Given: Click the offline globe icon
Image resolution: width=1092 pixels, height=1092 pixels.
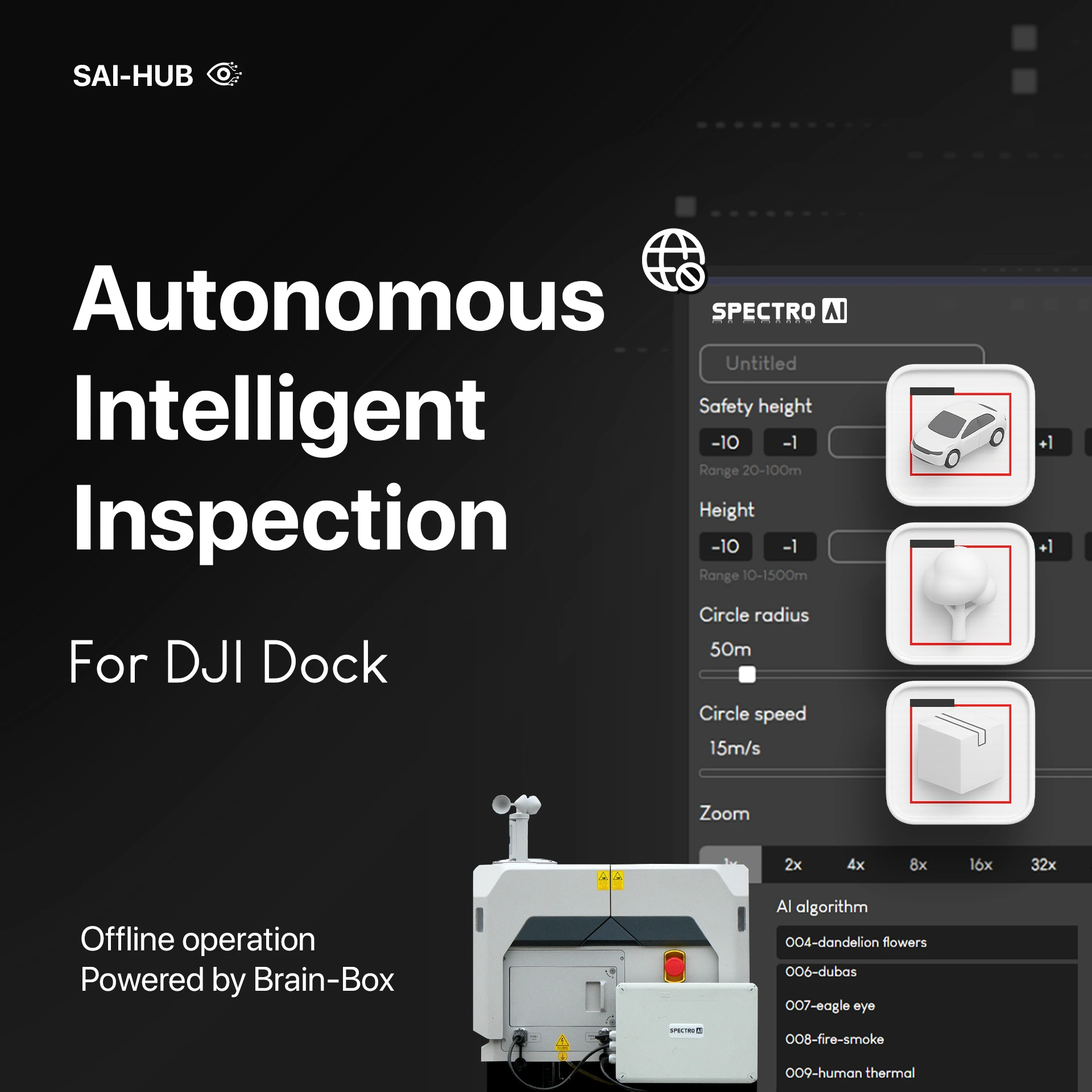Looking at the screenshot, I should pos(674,260).
